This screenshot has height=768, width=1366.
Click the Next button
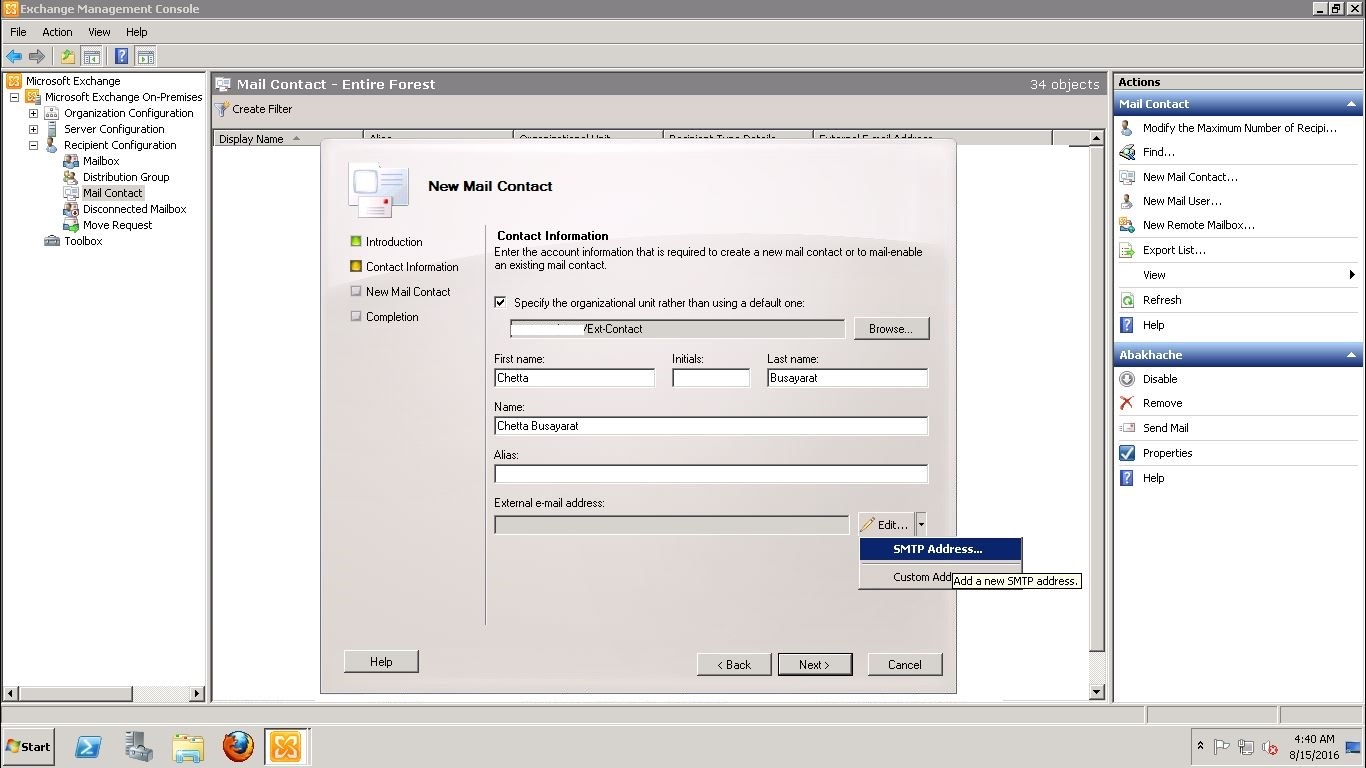(x=815, y=664)
